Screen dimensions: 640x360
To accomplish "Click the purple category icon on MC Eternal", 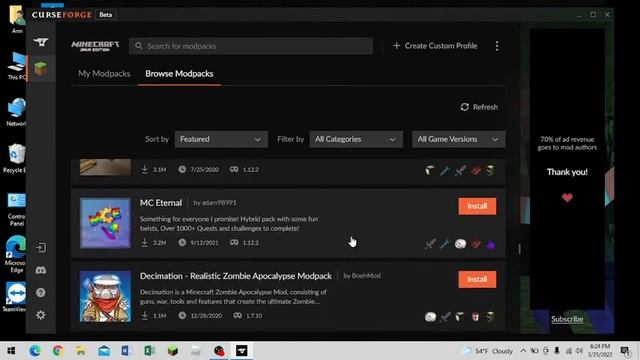I will pyautogui.click(x=491, y=244).
